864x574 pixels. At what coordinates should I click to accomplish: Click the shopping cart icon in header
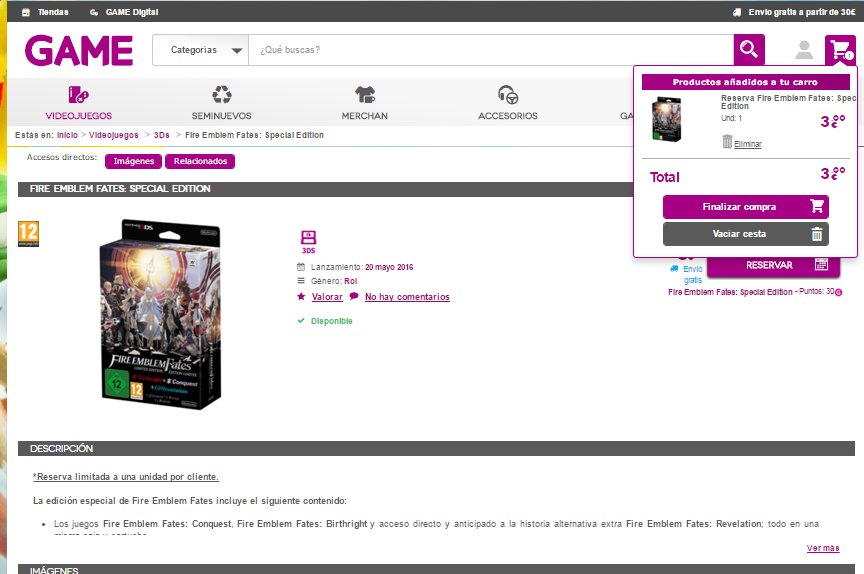click(x=840, y=50)
